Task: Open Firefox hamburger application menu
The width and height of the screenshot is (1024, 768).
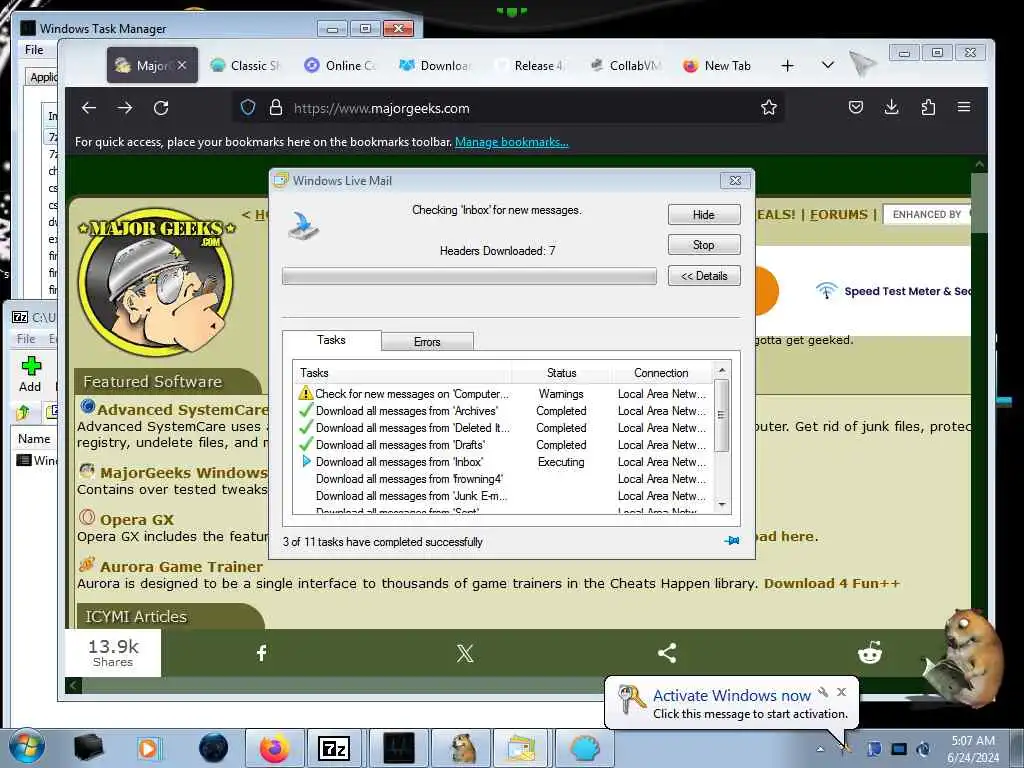Action: pyautogui.click(x=964, y=107)
